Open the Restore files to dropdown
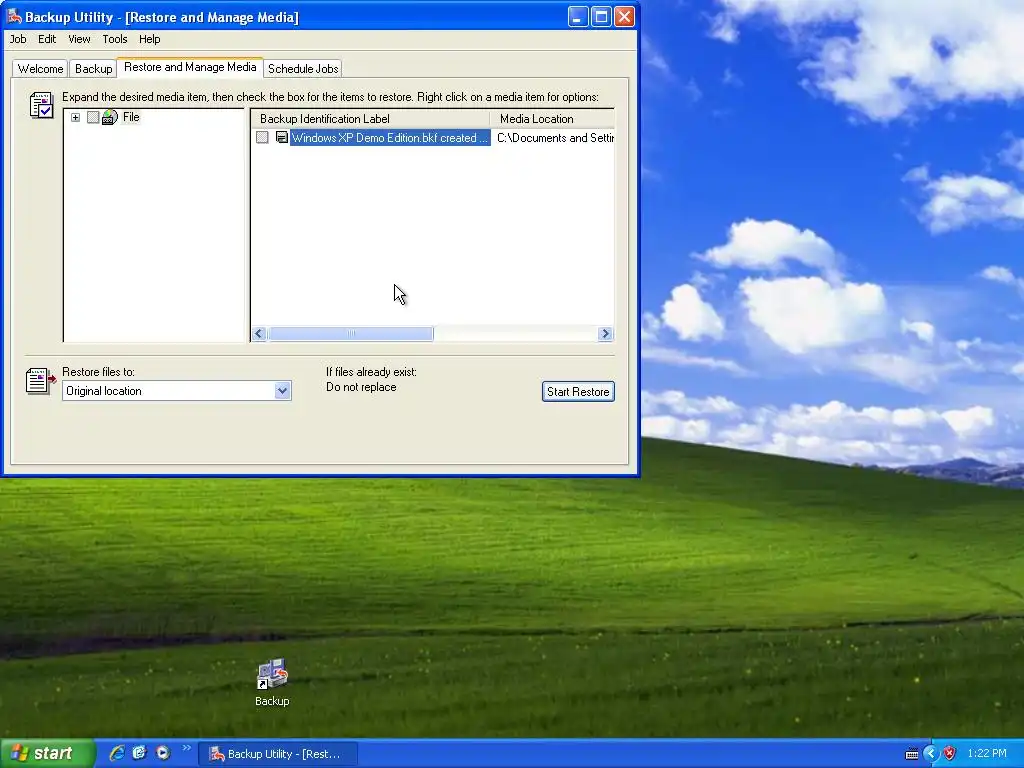 (282, 391)
